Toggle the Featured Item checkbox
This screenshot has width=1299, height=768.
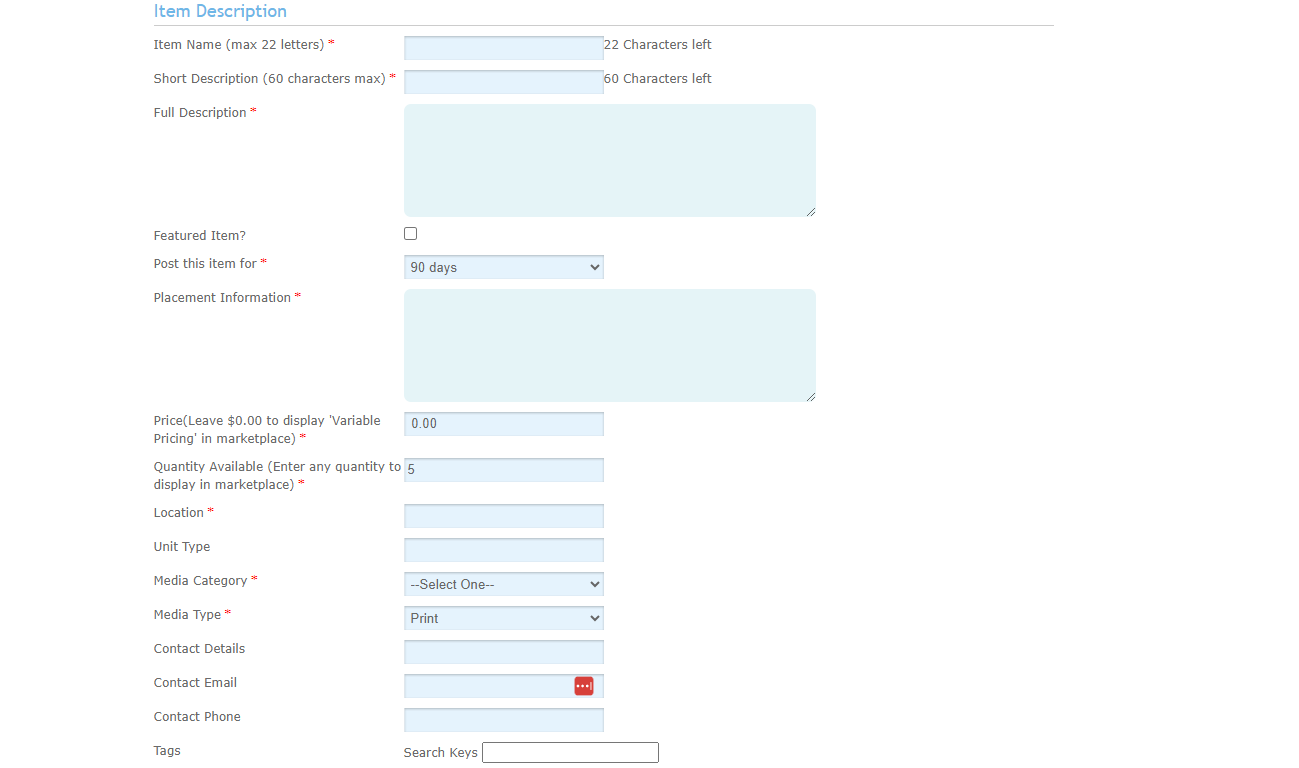410,234
